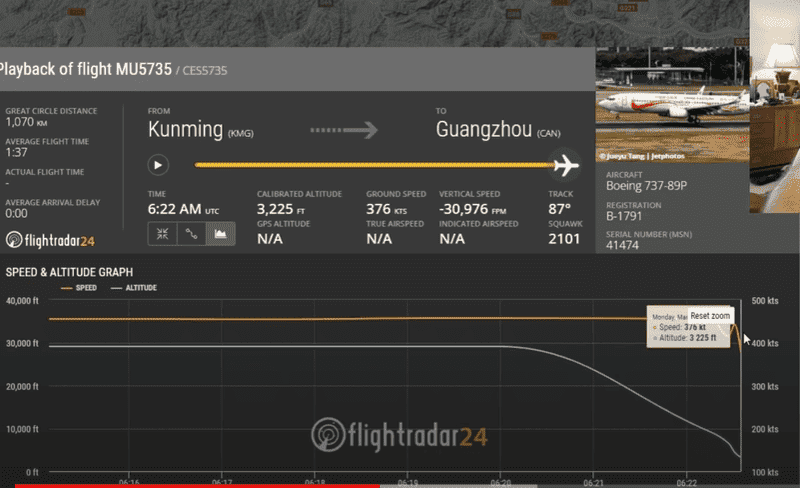This screenshot has width=800, height=488.
Task: Click the average arrival delay 0:00
Action: (x=16, y=214)
